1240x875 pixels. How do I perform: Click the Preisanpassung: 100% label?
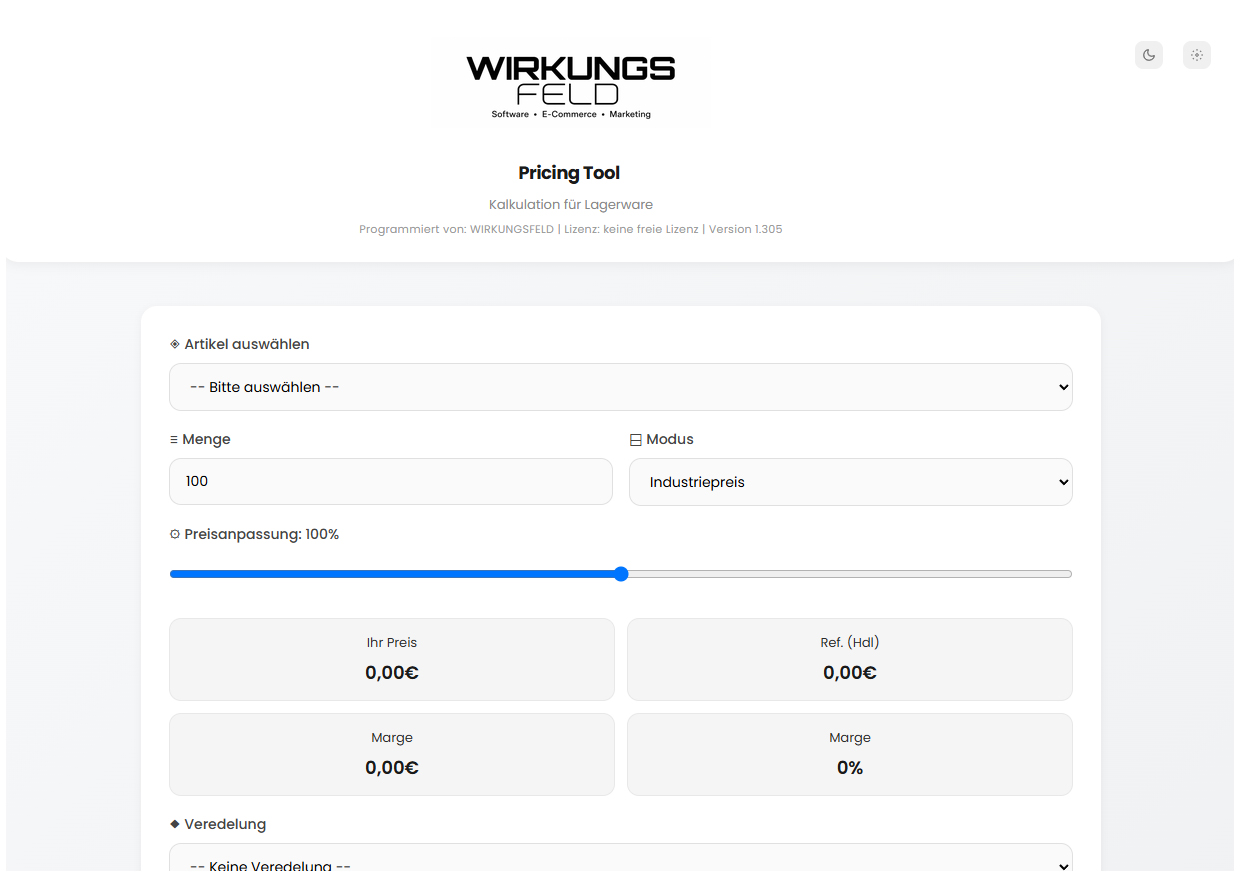(x=255, y=534)
